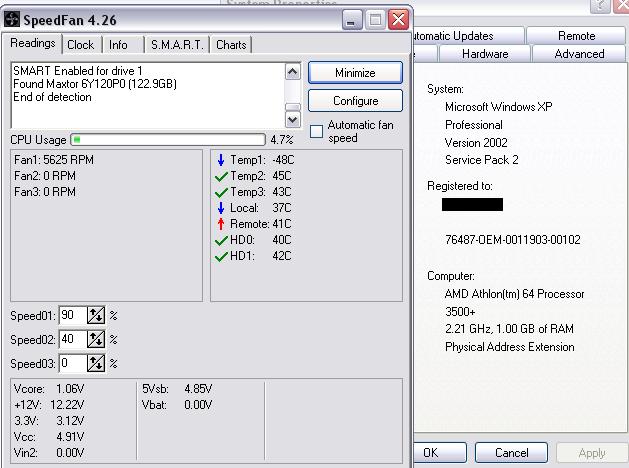This screenshot has height=468, width=629.
Task: Click the product ID 76487-OEM-0011903-00102
Action: click(513, 240)
